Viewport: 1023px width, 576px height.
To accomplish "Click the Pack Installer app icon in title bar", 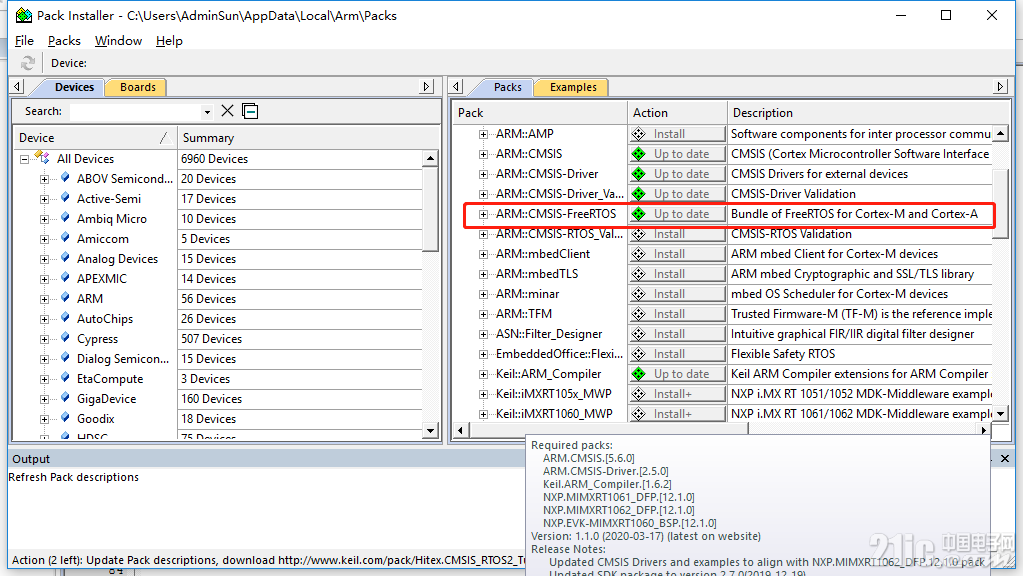I will [x=23, y=15].
